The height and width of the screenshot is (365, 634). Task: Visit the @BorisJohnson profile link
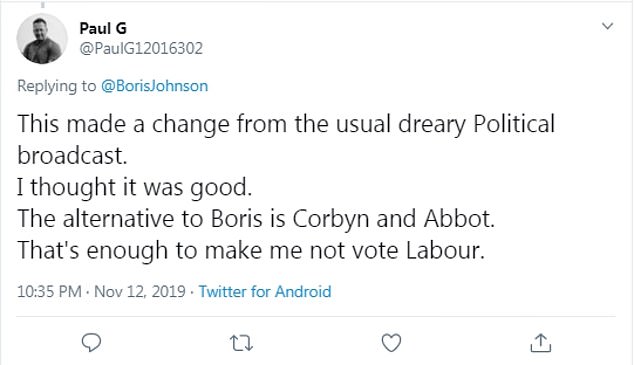[154, 86]
